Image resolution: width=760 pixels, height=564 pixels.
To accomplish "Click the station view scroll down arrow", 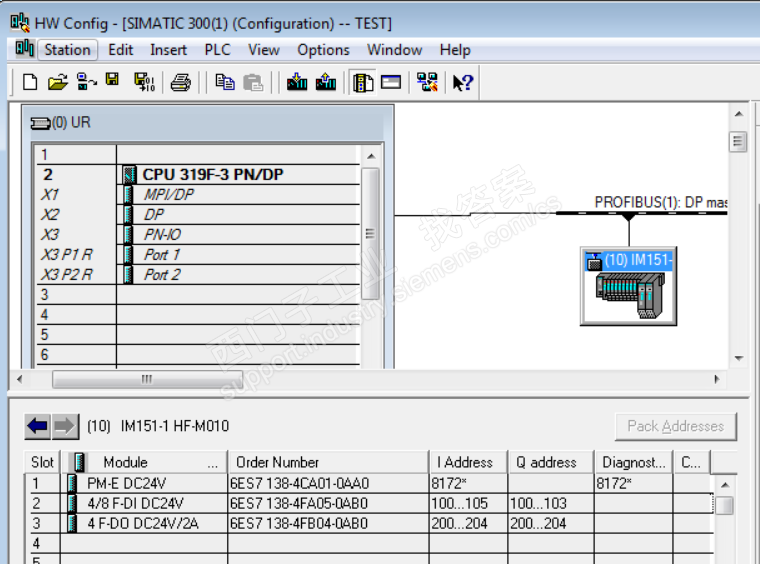I will point(739,359).
